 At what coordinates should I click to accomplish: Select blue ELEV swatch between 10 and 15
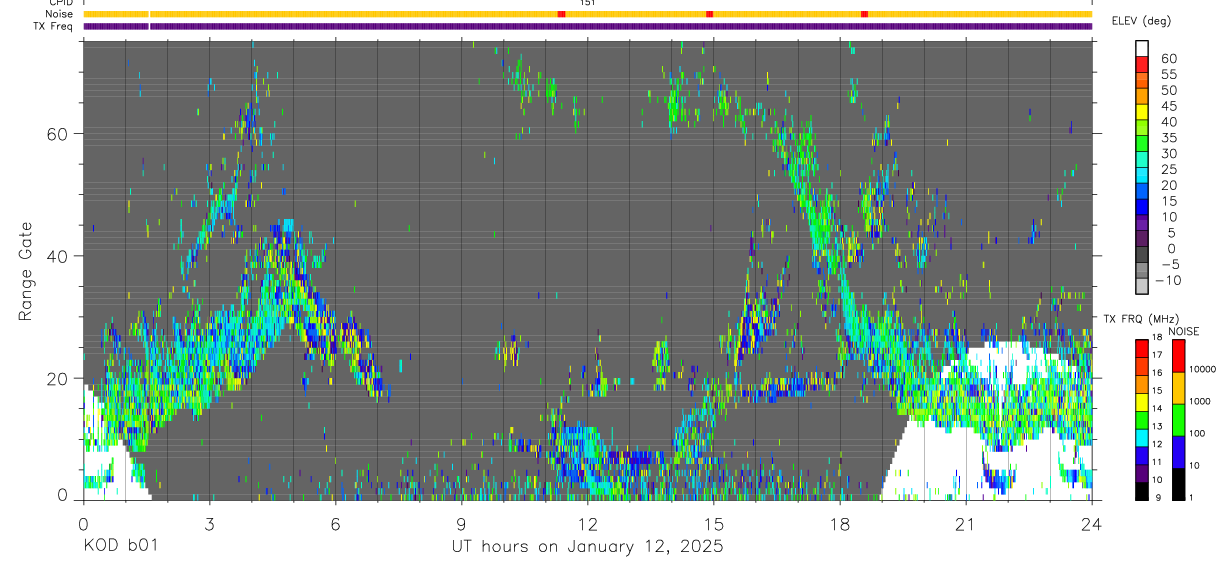pos(1142,207)
